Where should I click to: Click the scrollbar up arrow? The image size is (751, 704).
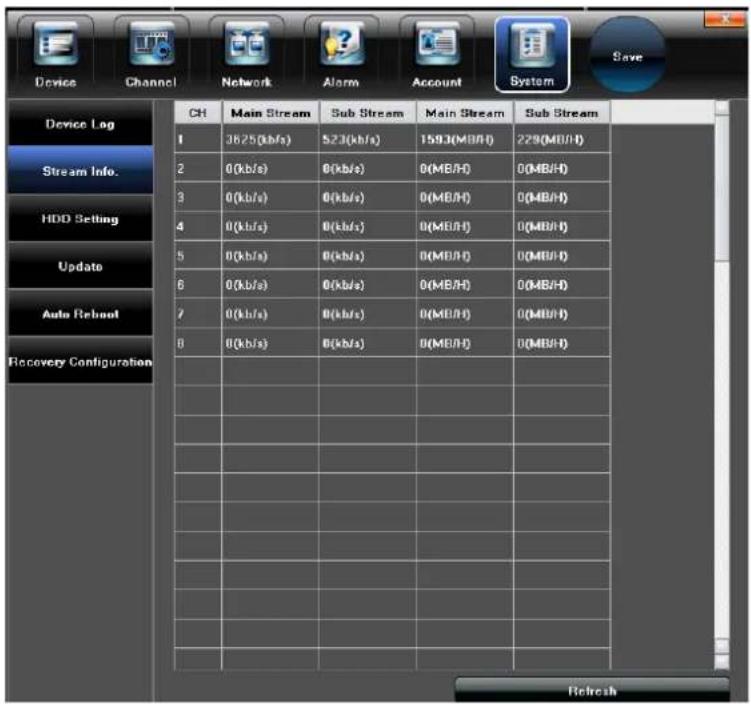coord(722,108)
